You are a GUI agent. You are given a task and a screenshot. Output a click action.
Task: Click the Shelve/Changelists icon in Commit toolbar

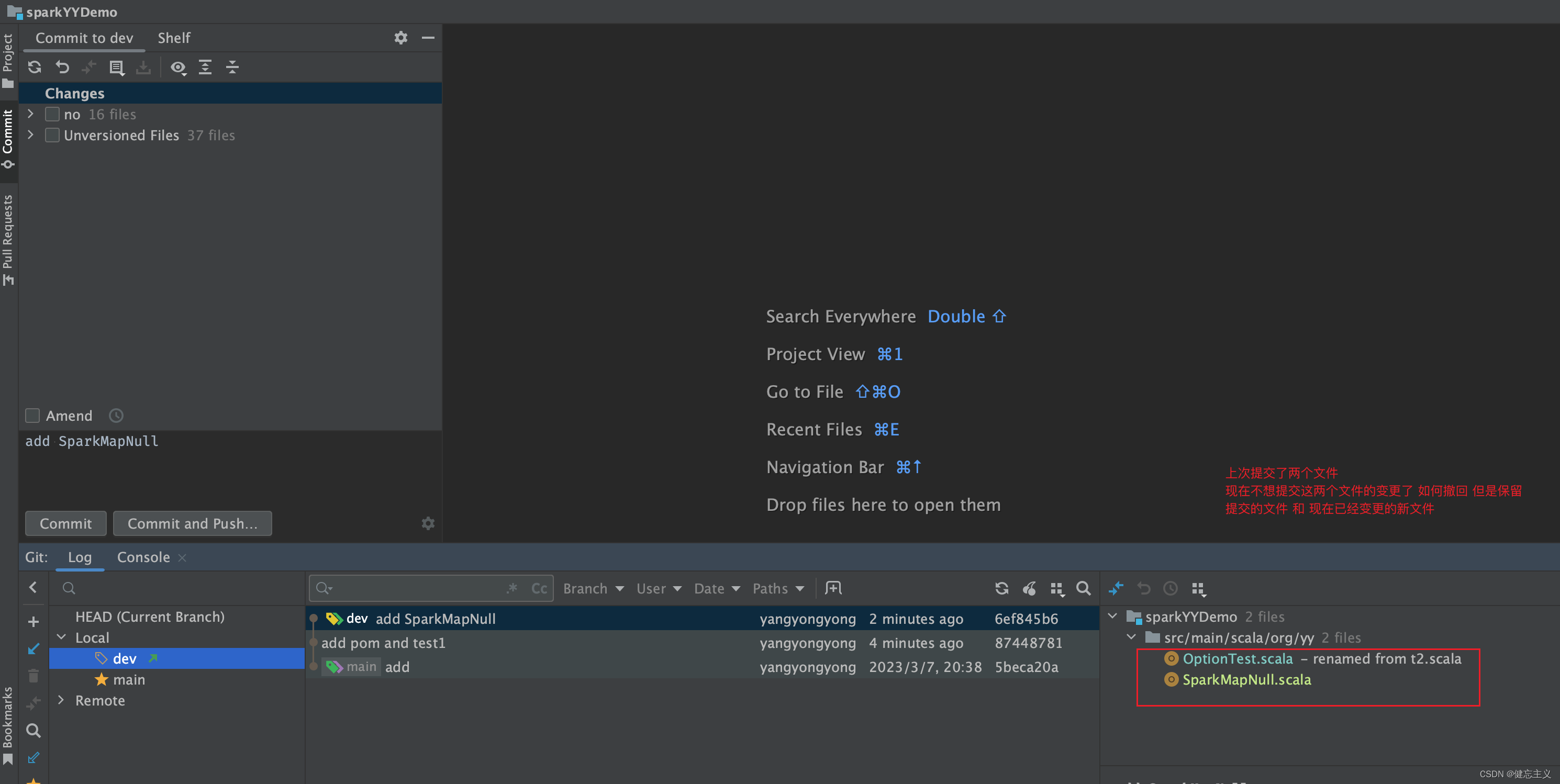tap(116, 67)
